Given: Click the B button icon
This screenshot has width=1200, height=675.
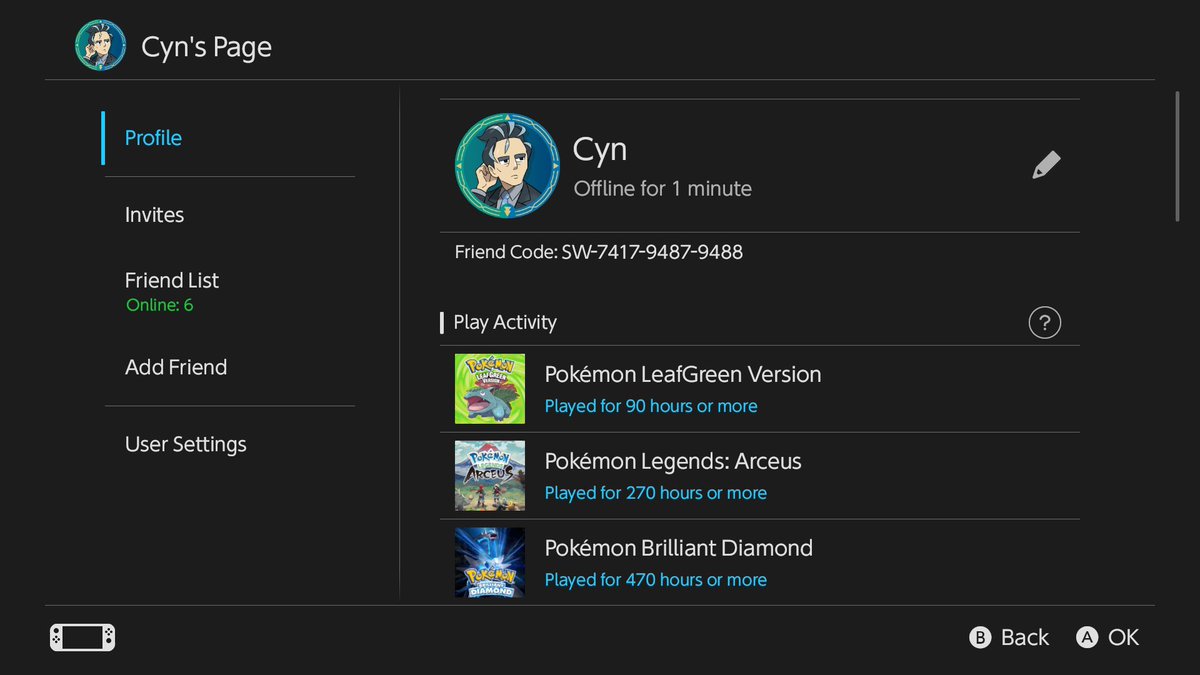Looking at the screenshot, I should pyautogui.click(x=980, y=637).
